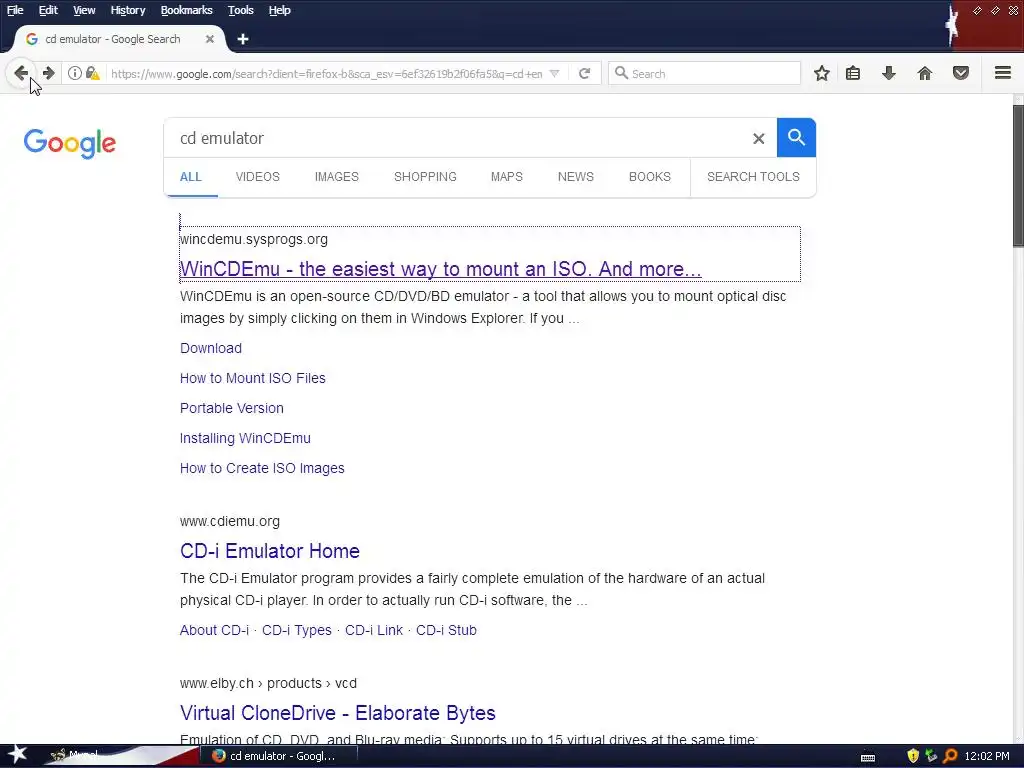The image size is (1024, 768).
Task: Click the Google logo
Action: 70,143
